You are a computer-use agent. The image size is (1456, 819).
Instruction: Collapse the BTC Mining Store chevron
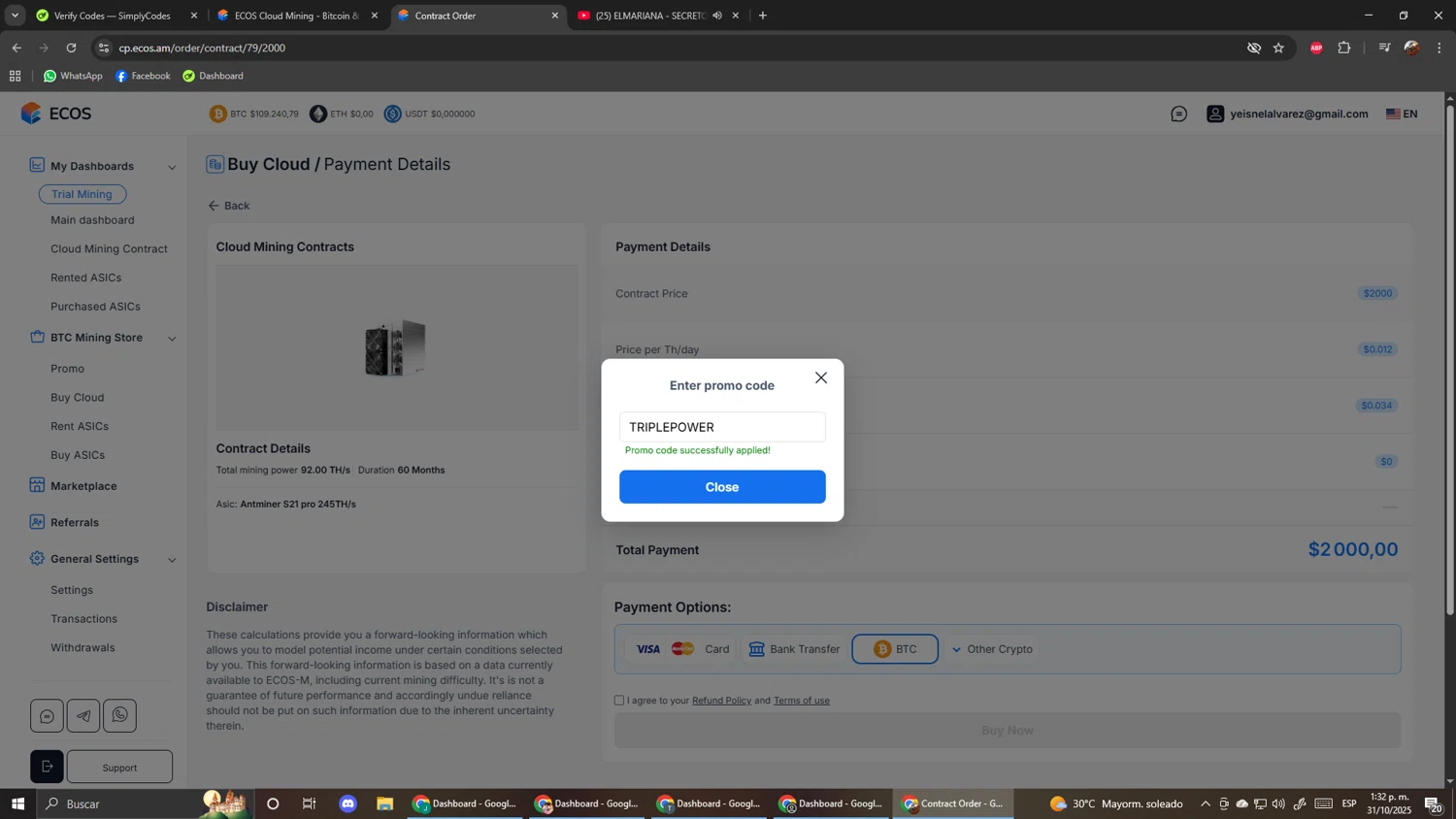pos(172,339)
